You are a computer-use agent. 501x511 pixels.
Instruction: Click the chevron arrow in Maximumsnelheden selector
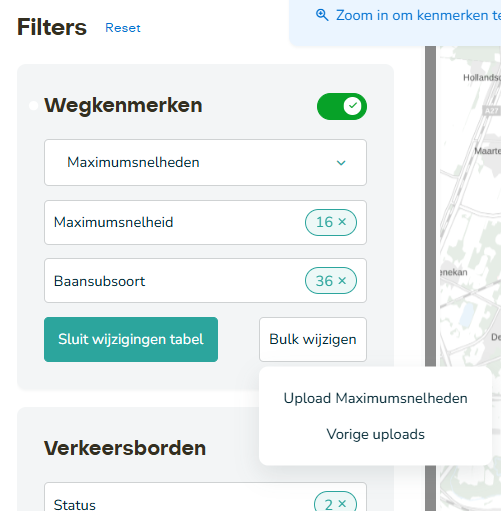click(341, 163)
